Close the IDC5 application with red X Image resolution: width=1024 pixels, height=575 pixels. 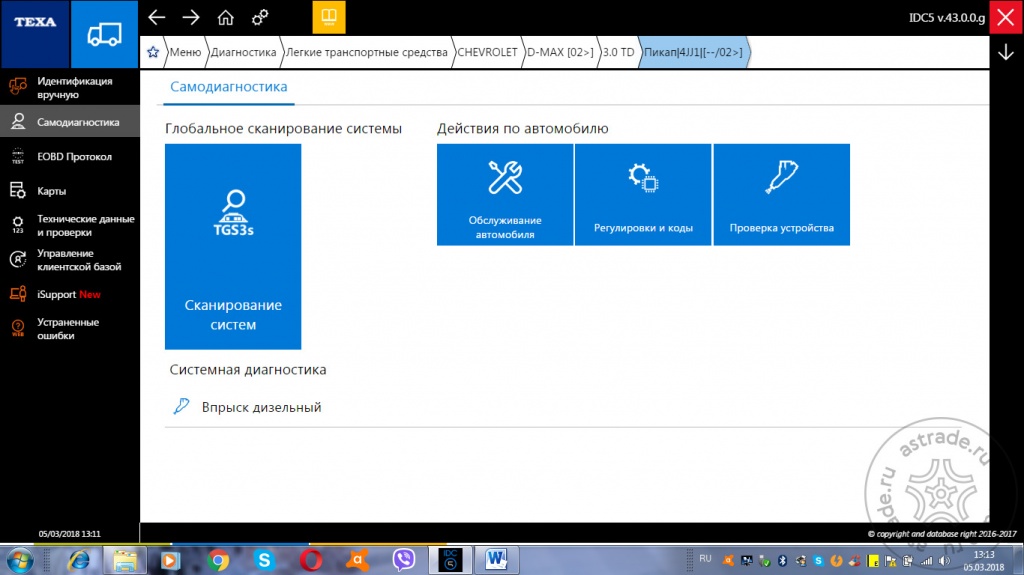1006,17
